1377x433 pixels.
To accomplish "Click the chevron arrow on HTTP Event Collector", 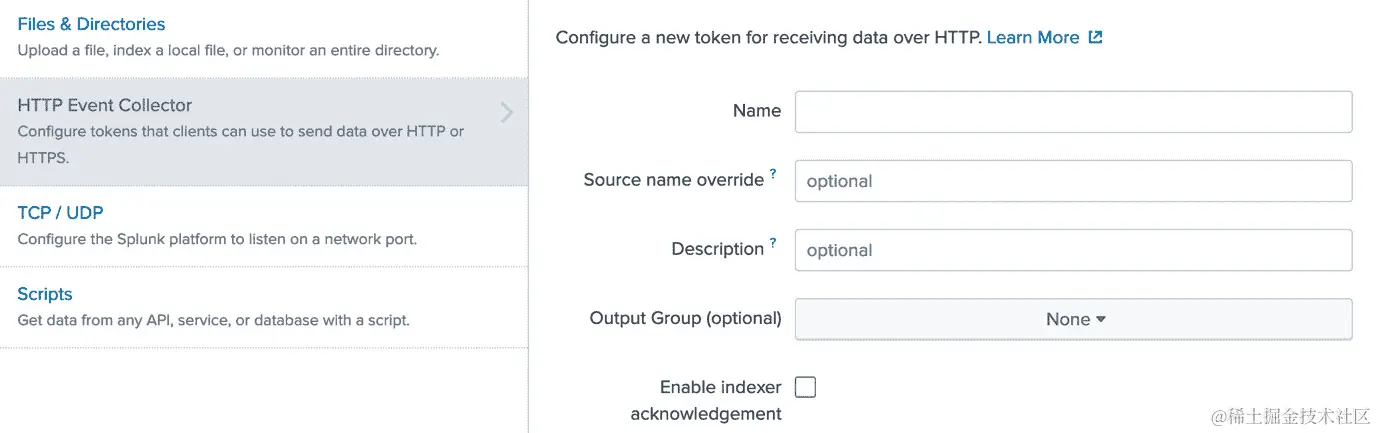I will pyautogui.click(x=507, y=112).
